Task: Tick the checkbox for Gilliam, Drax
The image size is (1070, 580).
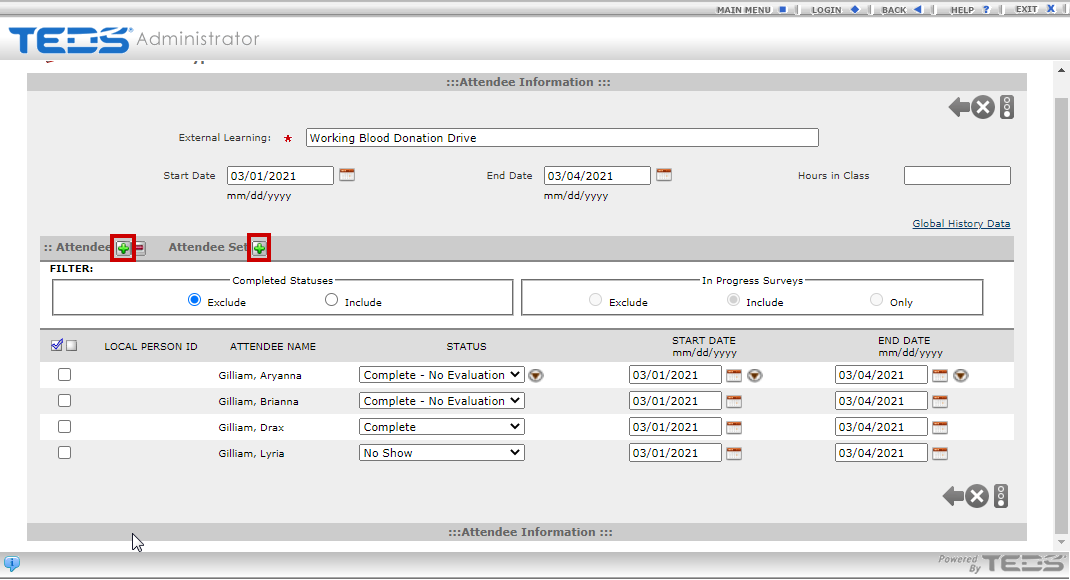Action: (64, 427)
